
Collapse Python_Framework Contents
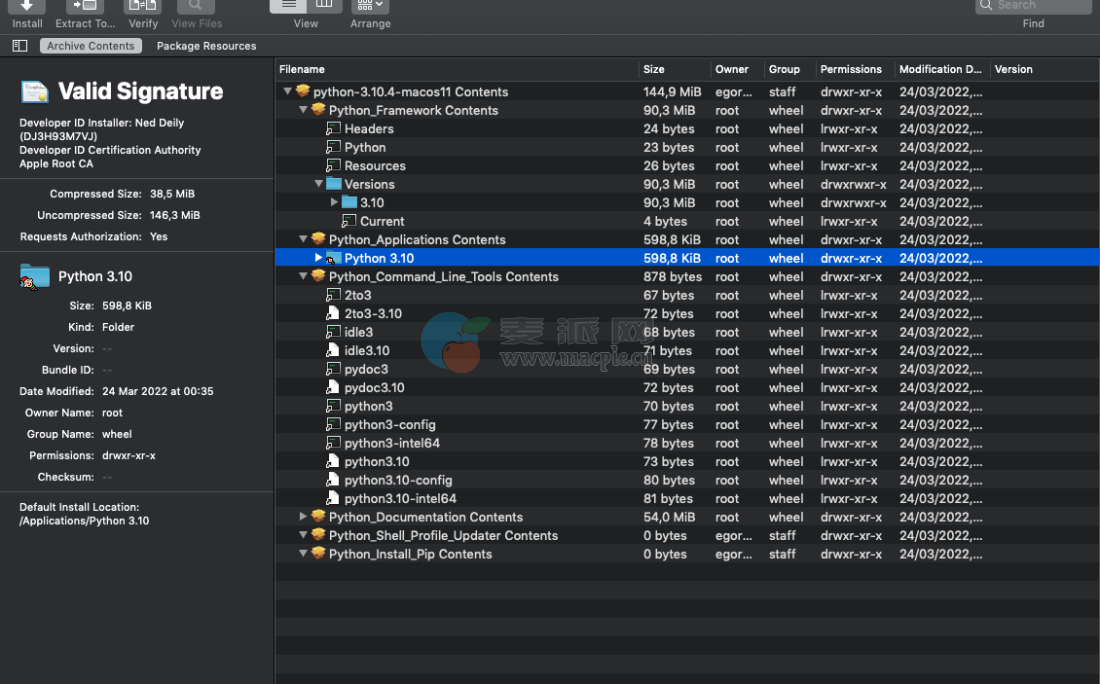point(303,110)
